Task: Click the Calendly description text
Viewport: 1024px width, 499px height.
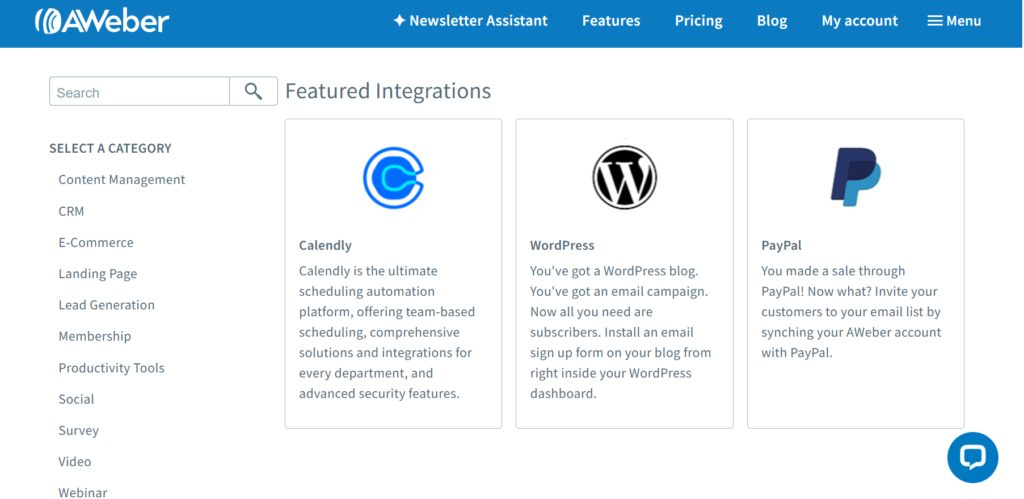Action: click(387, 332)
